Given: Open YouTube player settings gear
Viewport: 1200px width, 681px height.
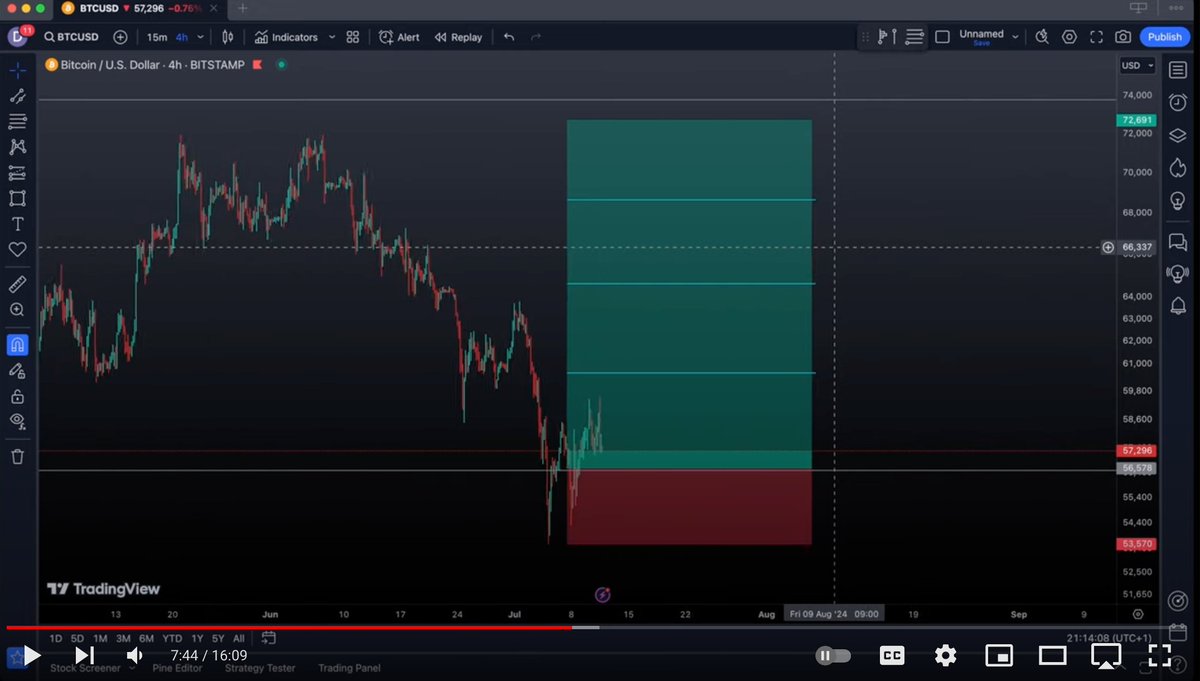Looking at the screenshot, I should (945, 655).
